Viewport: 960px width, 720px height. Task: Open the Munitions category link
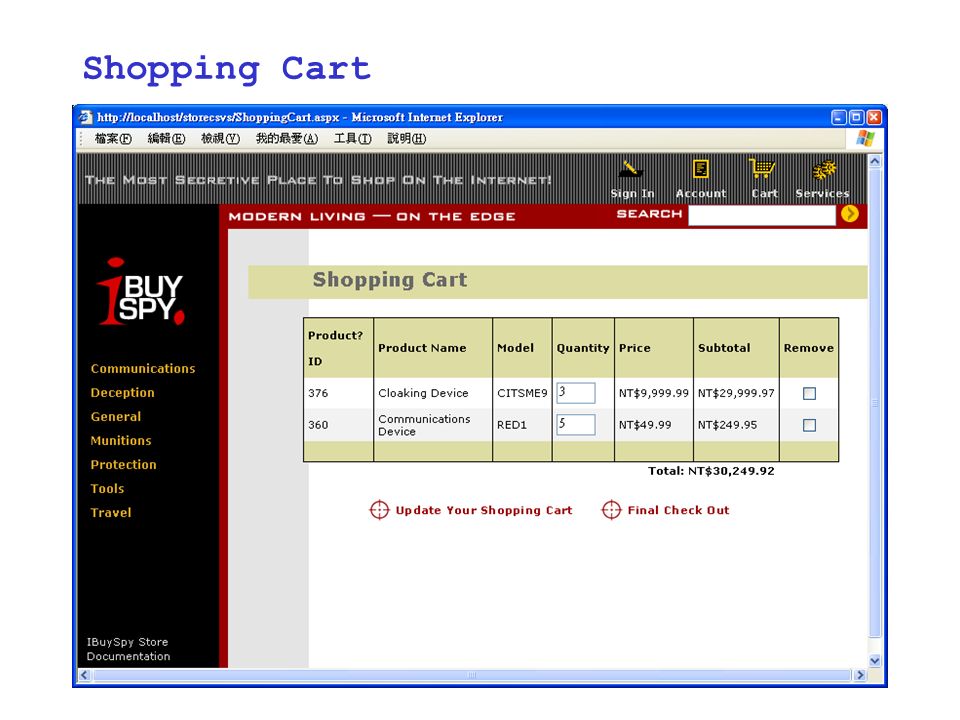121,440
